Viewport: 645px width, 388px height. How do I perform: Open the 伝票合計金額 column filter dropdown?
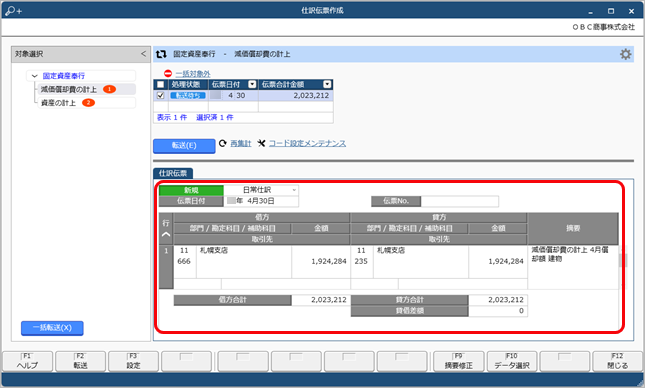coord(327,84)
